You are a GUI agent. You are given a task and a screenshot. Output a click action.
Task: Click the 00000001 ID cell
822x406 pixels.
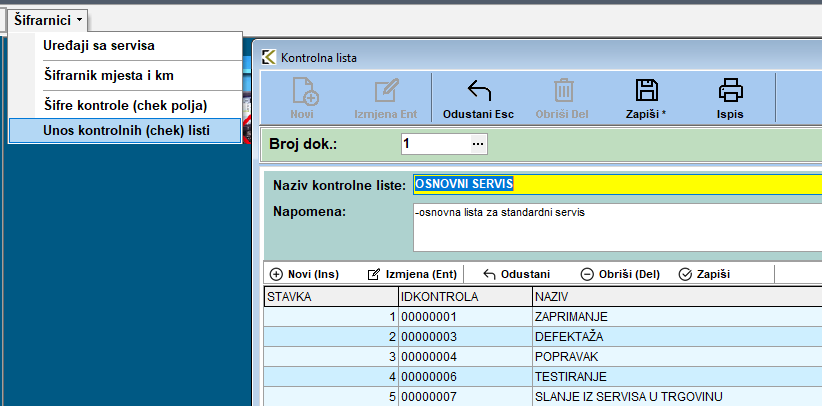(x=465, y=317)
